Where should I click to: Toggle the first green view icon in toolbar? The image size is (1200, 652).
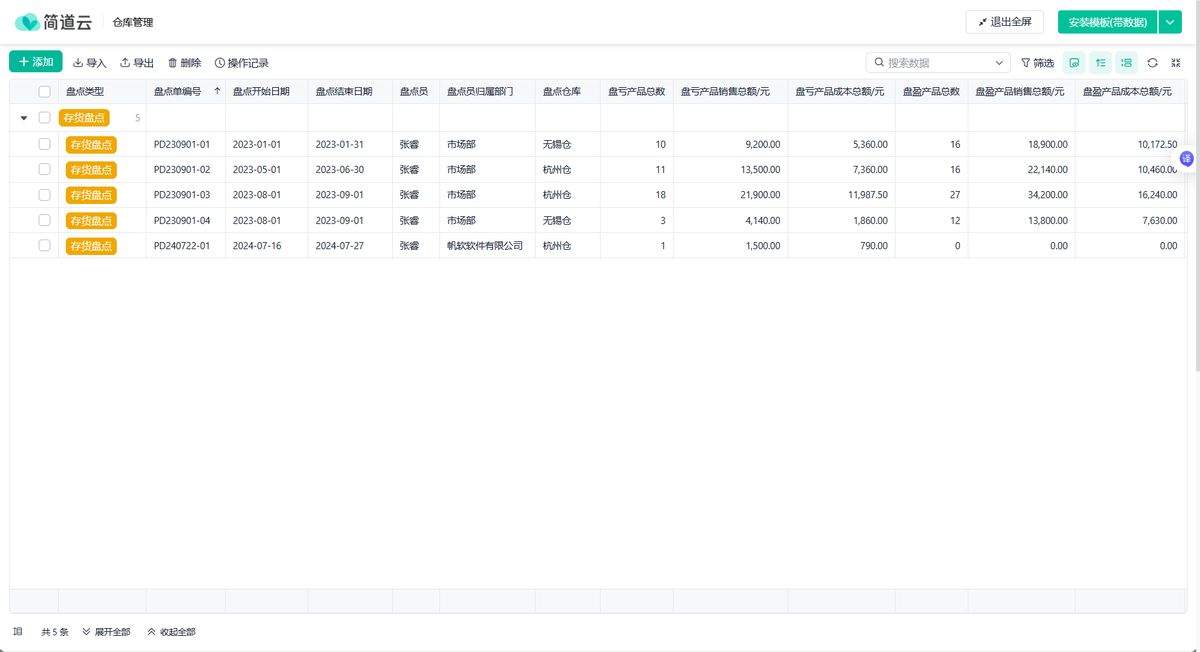click(x=1074, y=63)
